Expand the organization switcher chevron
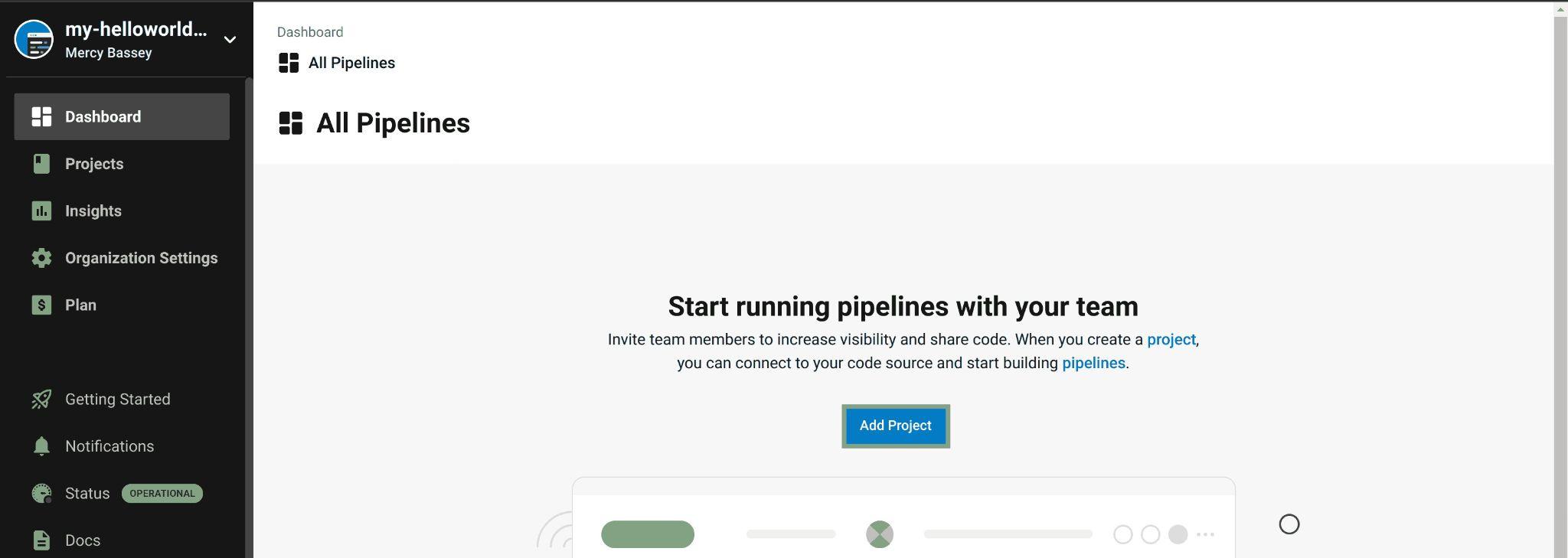This screenshot has height=558, width=1568. pyautogui.click(x=230, y=40)
